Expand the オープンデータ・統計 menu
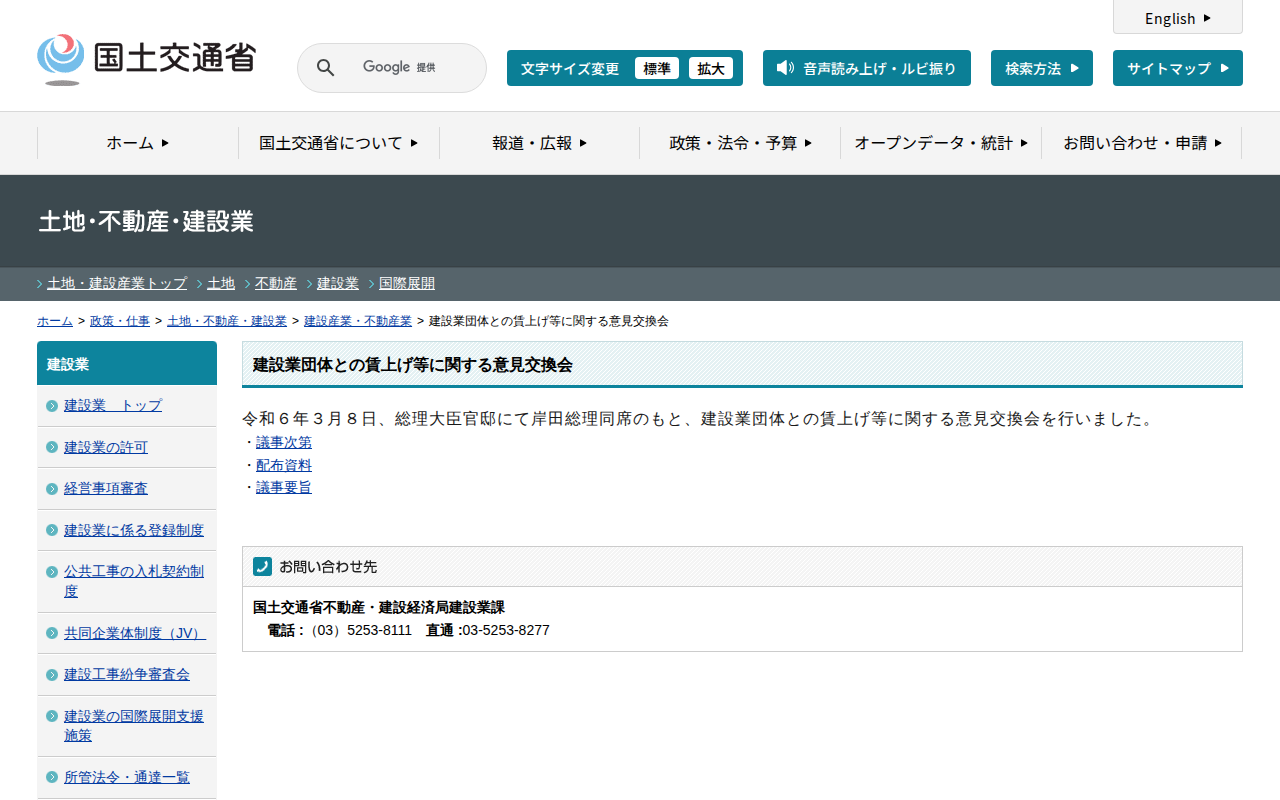Viewport: 1280px width, 800px height. pyautogui.click(x=940, y=143)
